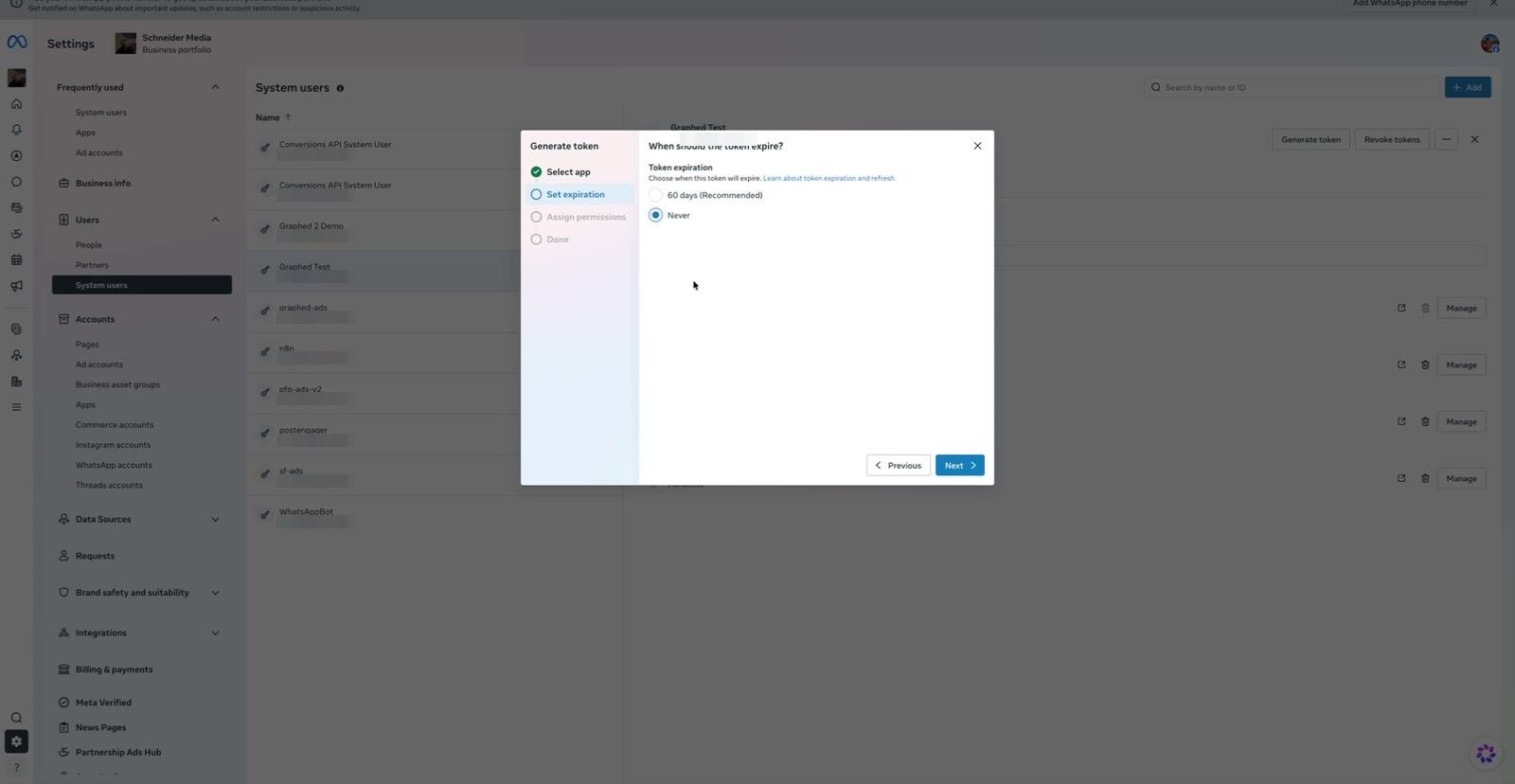
Task: Open the hamburger all-tools menu icon
Action: coord(16,407)
